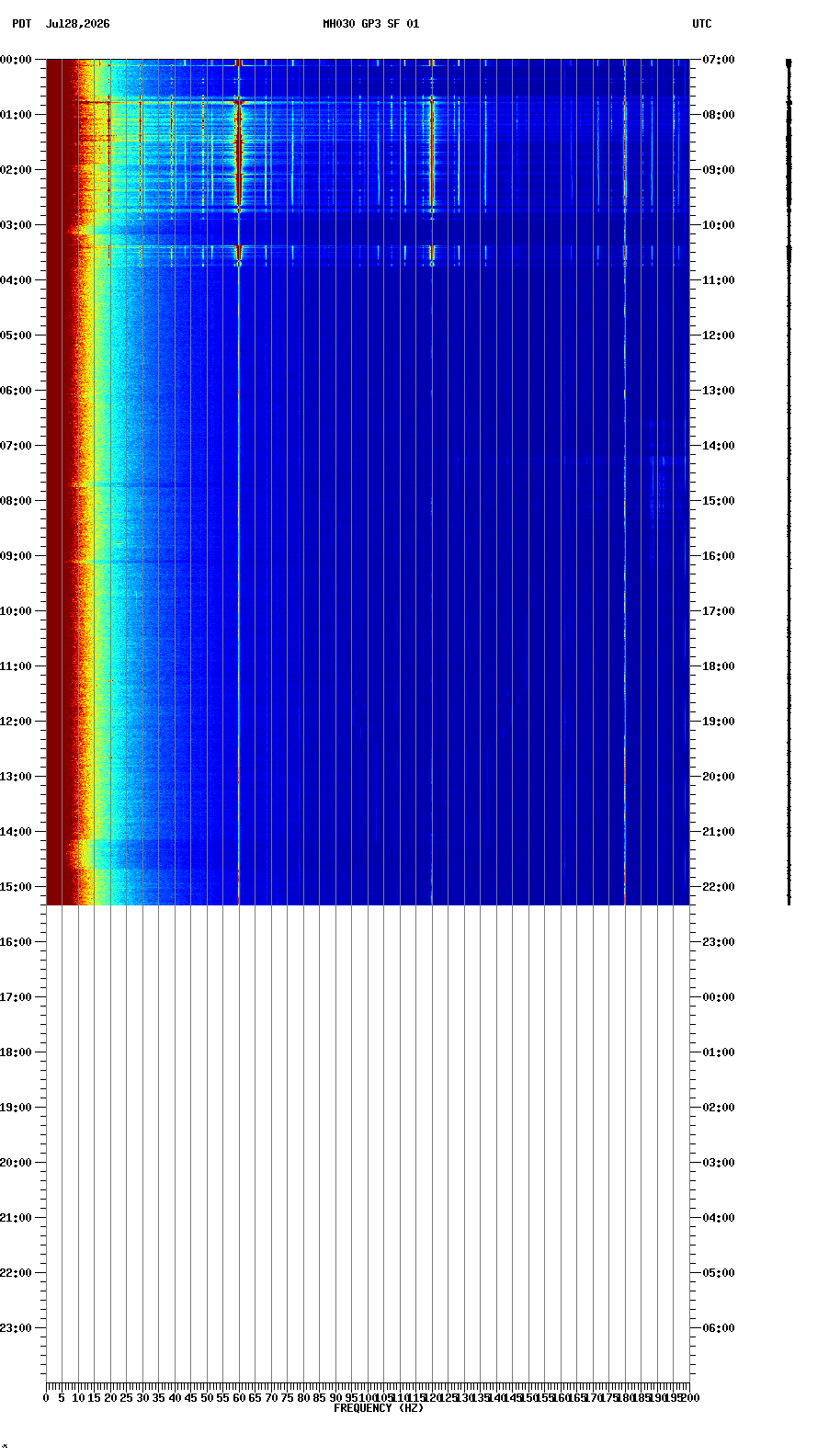This screenshot has height=1456, width=829.
Task: Click the 20:00 UTC time label
Action: click(x=719, y=777)
